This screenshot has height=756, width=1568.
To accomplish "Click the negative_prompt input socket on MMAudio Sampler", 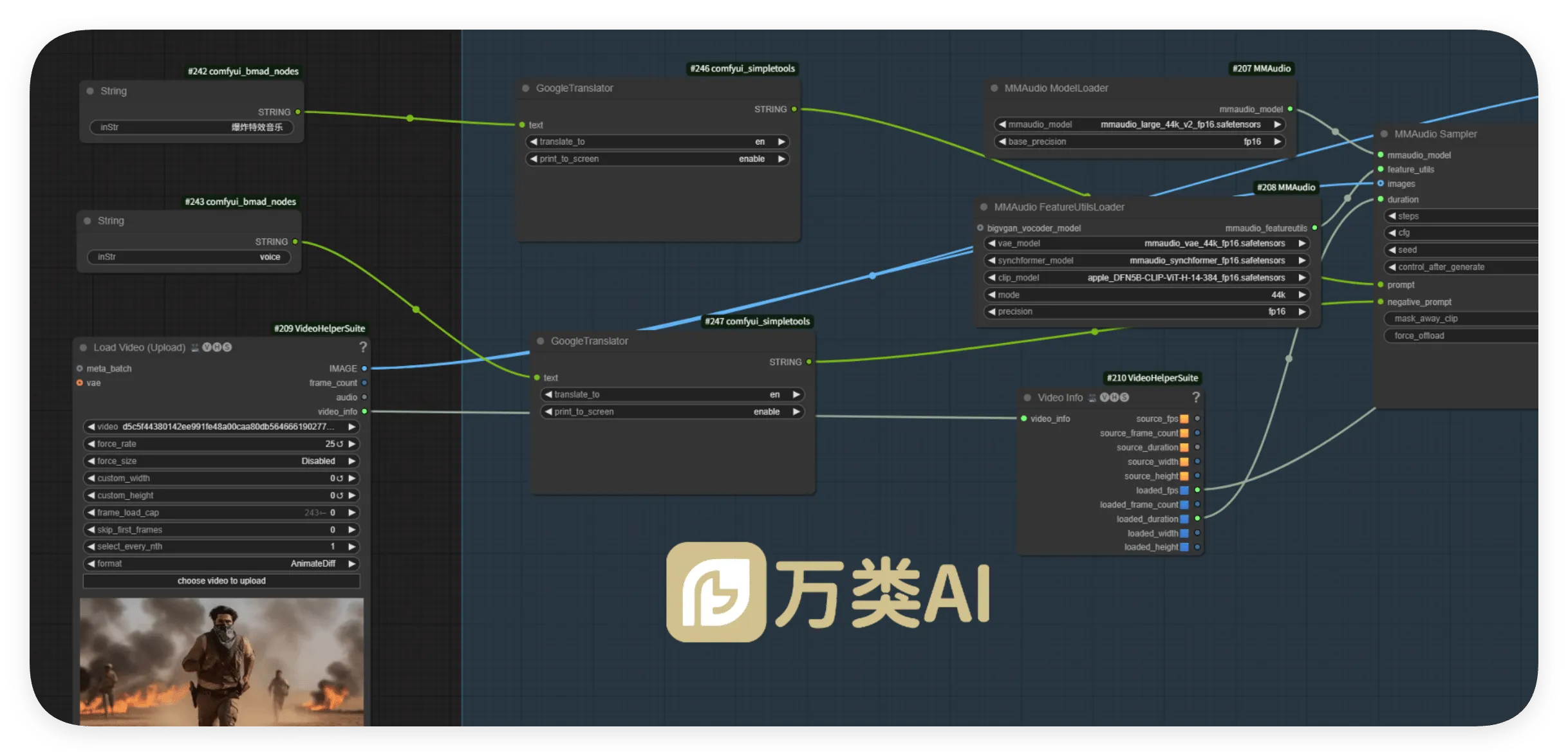I will [x=1381, y=302].
